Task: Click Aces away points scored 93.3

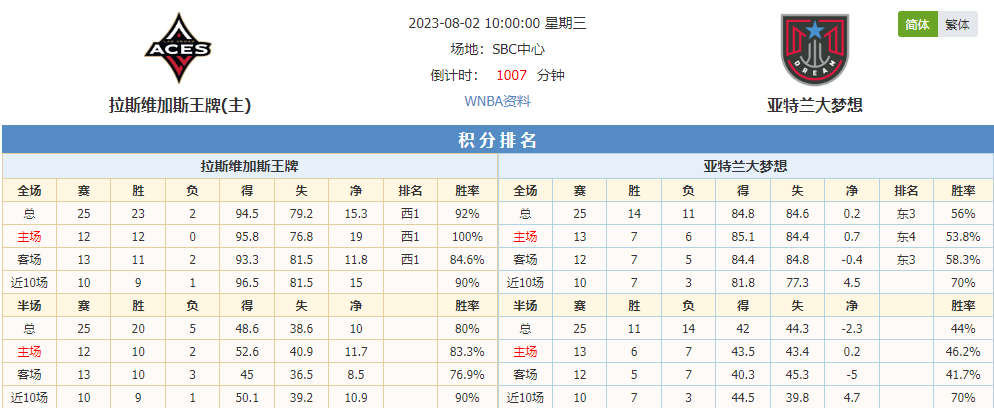Action: [247, 260]
